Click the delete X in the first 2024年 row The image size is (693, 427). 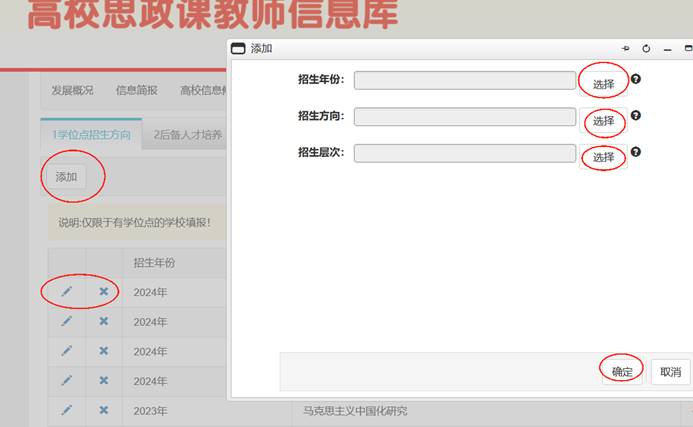103,292
